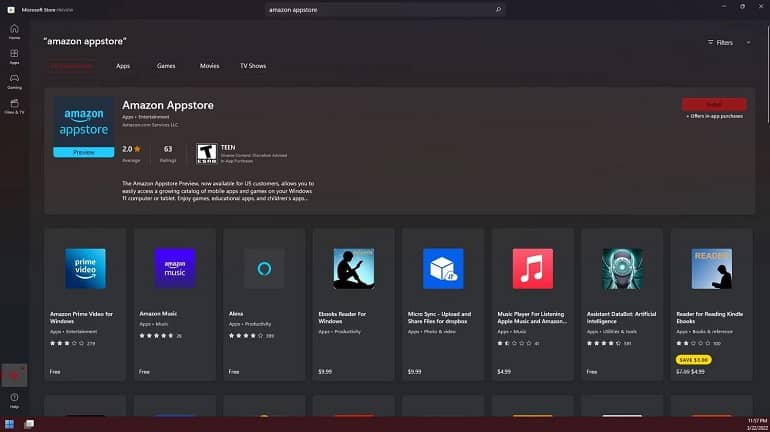Click the "amazon appstore" results heading
Screen dimensions: 770x432
(85, 42)
